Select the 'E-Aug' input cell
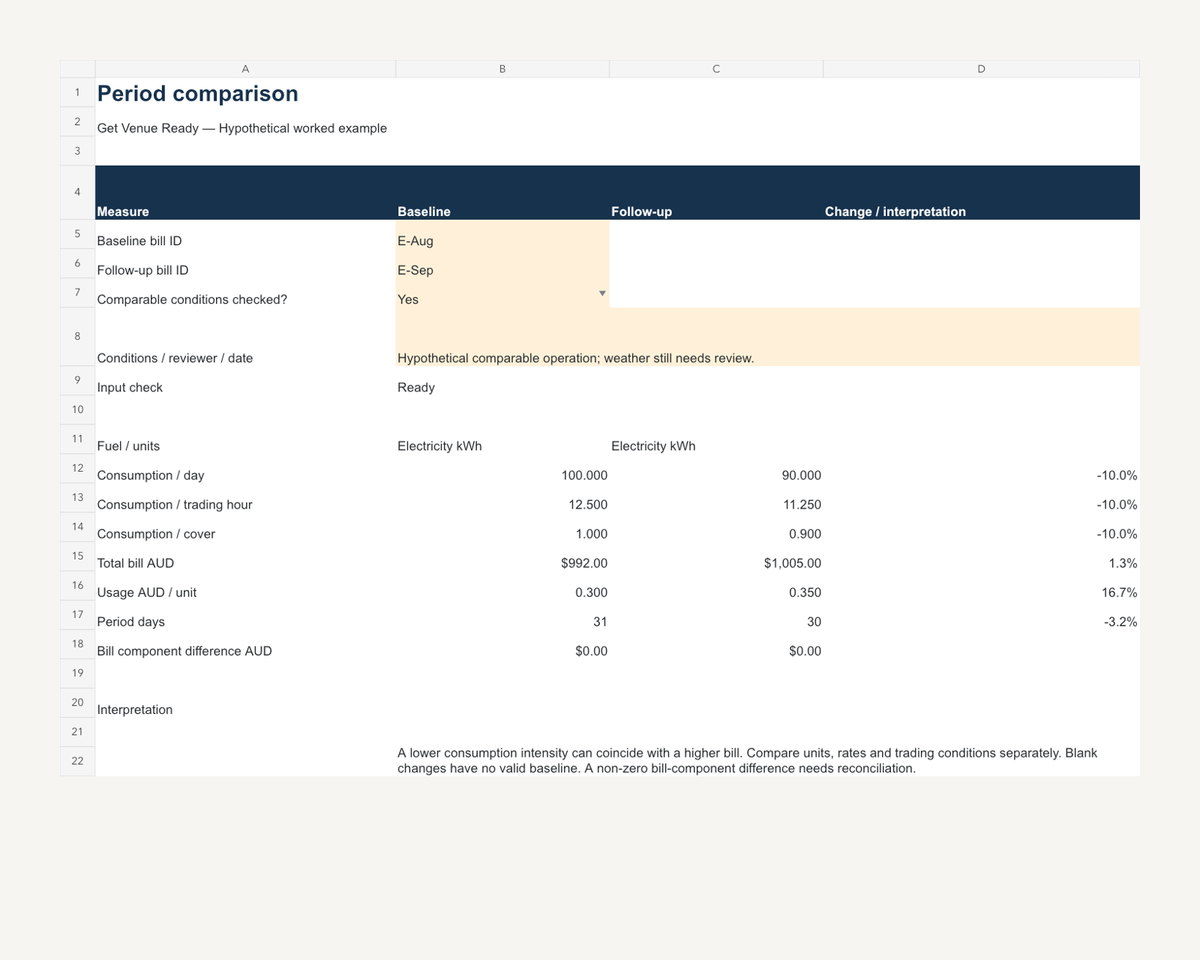The width and height of the screenshot is (1200, 960). coord(502,235)
